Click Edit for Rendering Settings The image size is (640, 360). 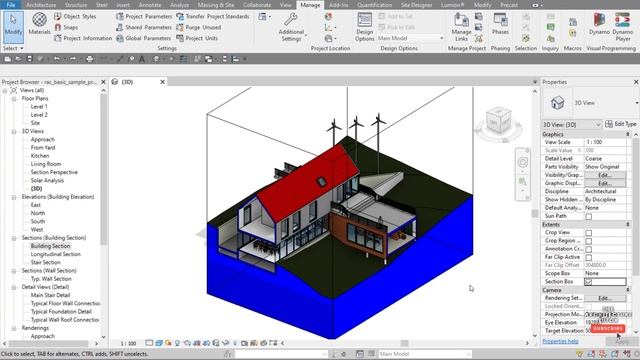(x=604, y=298)
